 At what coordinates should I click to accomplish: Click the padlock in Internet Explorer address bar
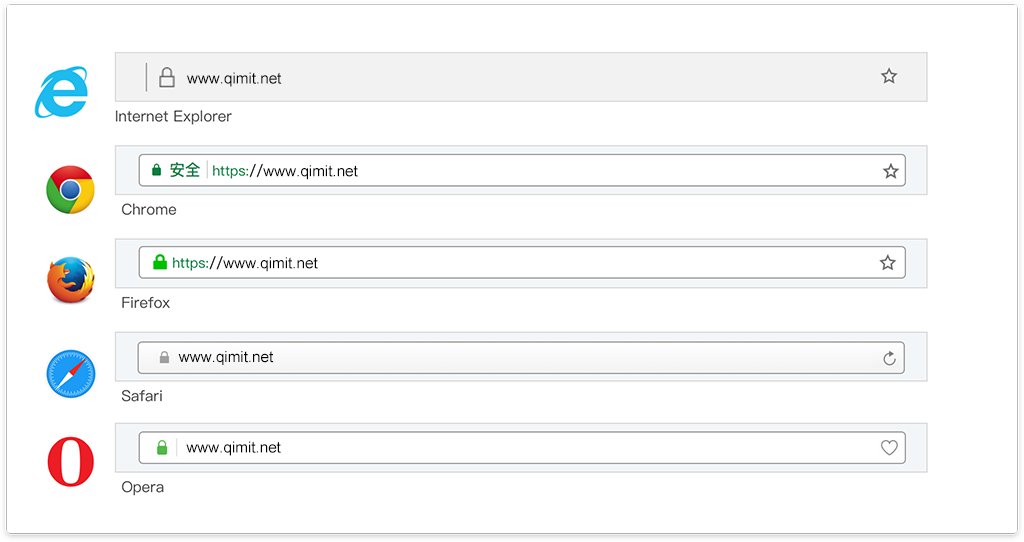tap(167, 77)
